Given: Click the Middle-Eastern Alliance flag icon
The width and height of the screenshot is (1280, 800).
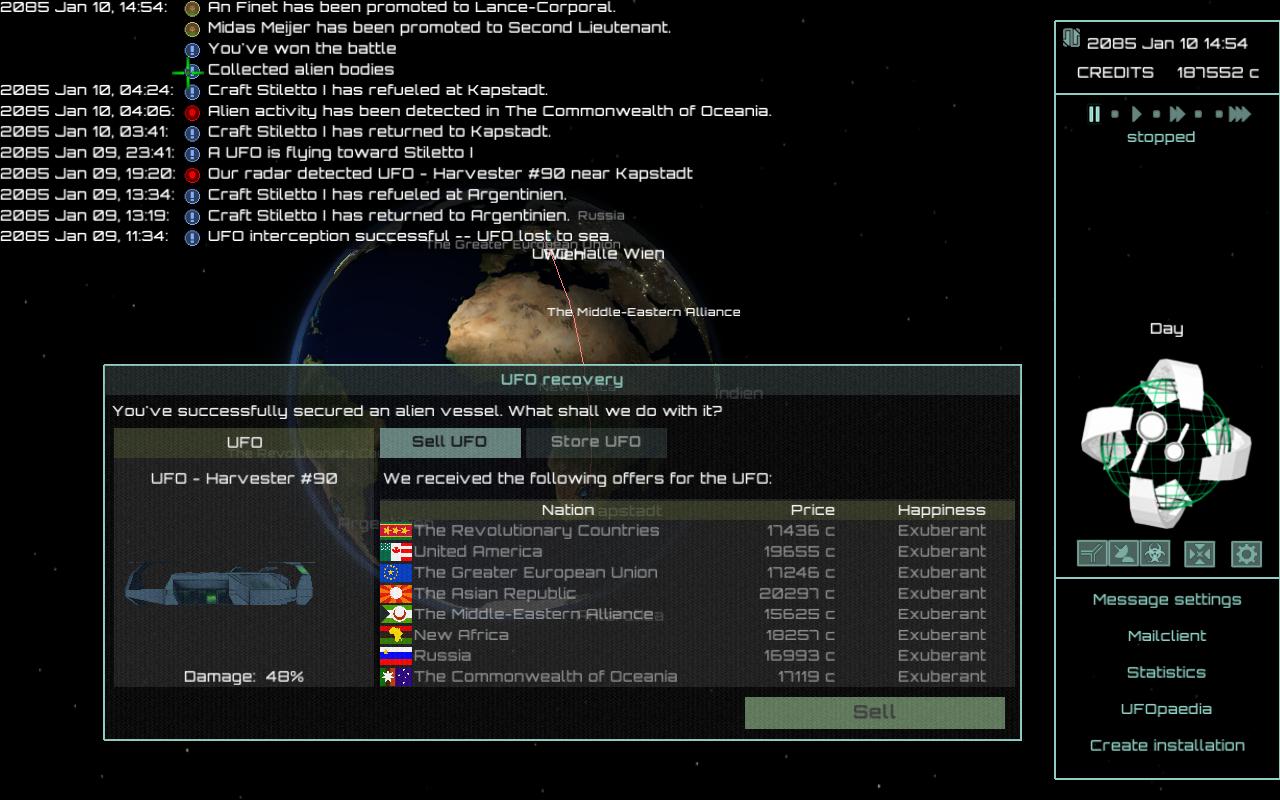Looking at the screenshot, I should tap(396, 615).
